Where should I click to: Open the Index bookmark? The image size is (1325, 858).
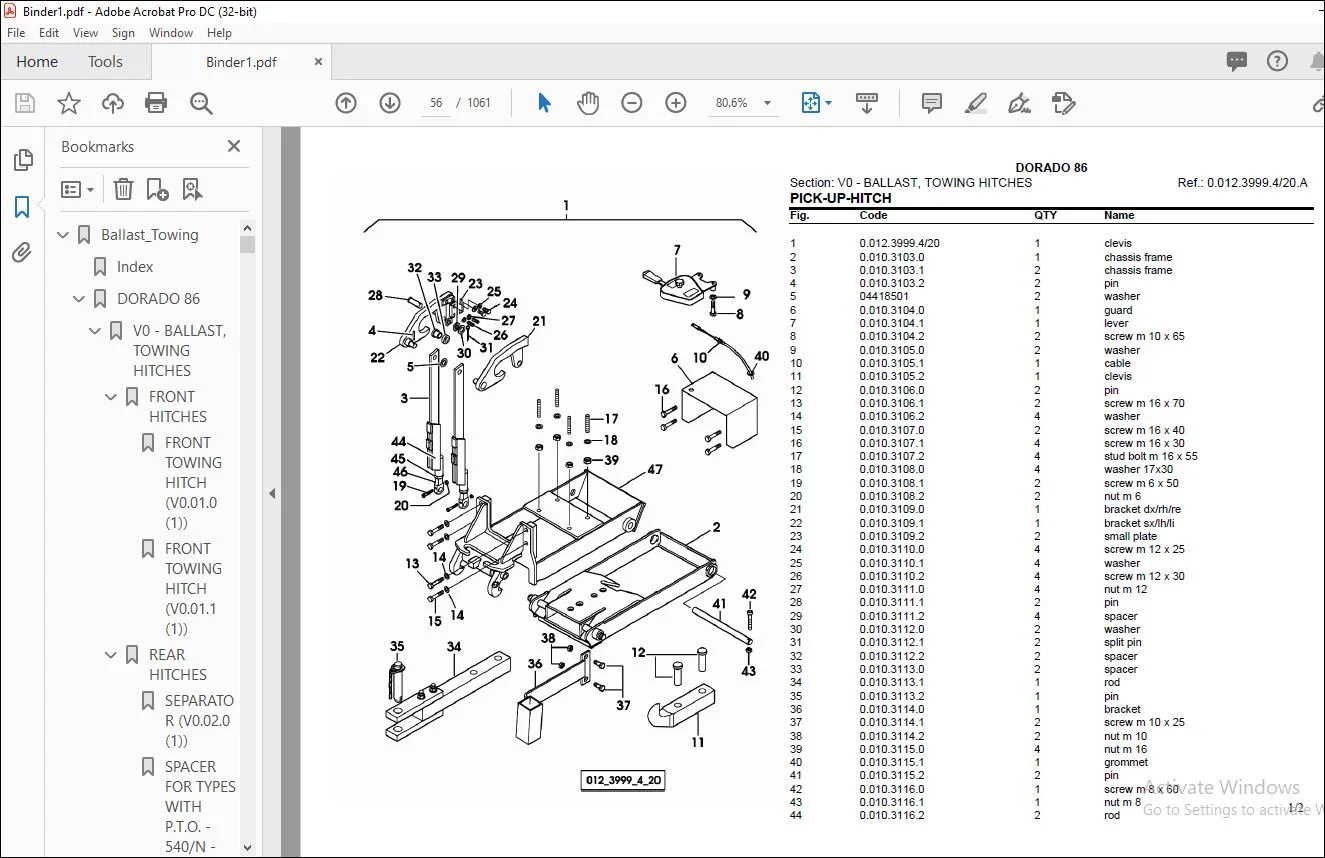pyautogui.click(x=135, y=267)
